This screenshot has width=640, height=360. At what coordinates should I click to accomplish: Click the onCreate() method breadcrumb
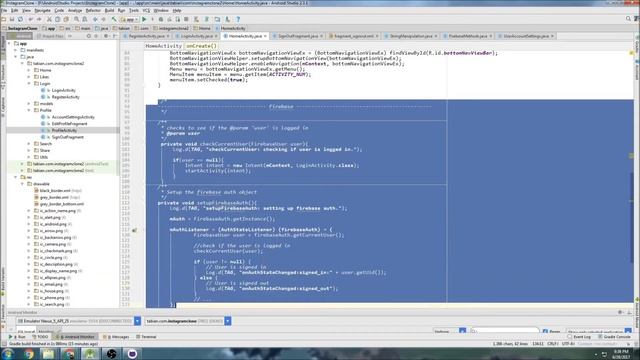[201, 46]
